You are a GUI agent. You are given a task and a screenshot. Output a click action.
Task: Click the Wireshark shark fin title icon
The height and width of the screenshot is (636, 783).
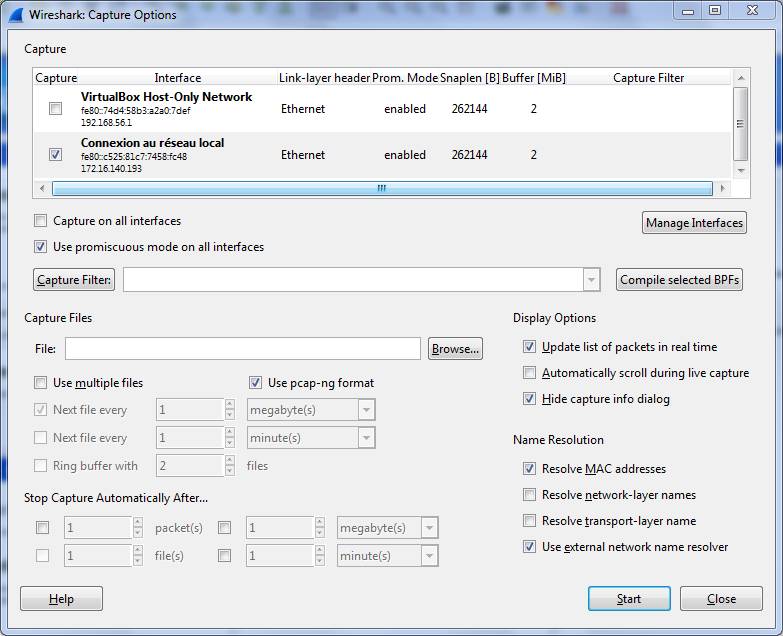coord(16,15)
